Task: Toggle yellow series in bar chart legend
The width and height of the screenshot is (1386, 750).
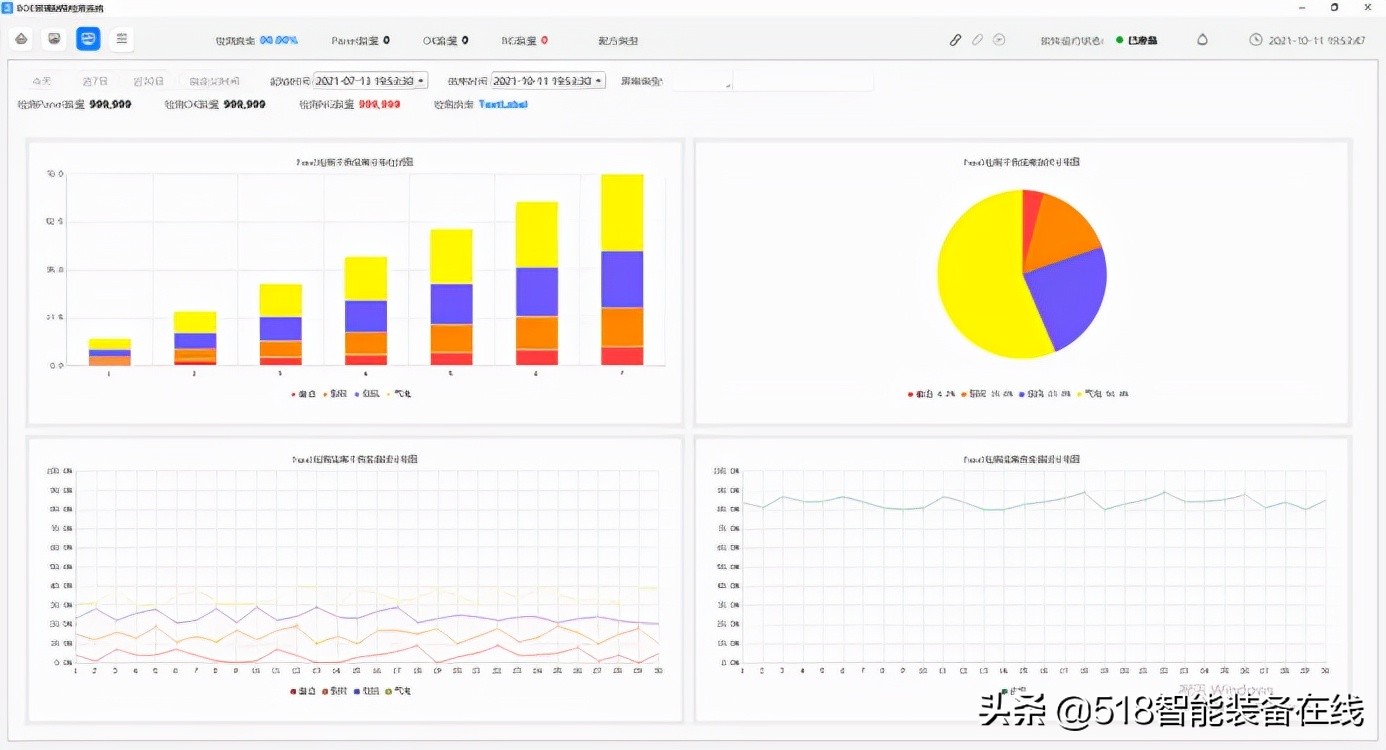Action: 400,394
